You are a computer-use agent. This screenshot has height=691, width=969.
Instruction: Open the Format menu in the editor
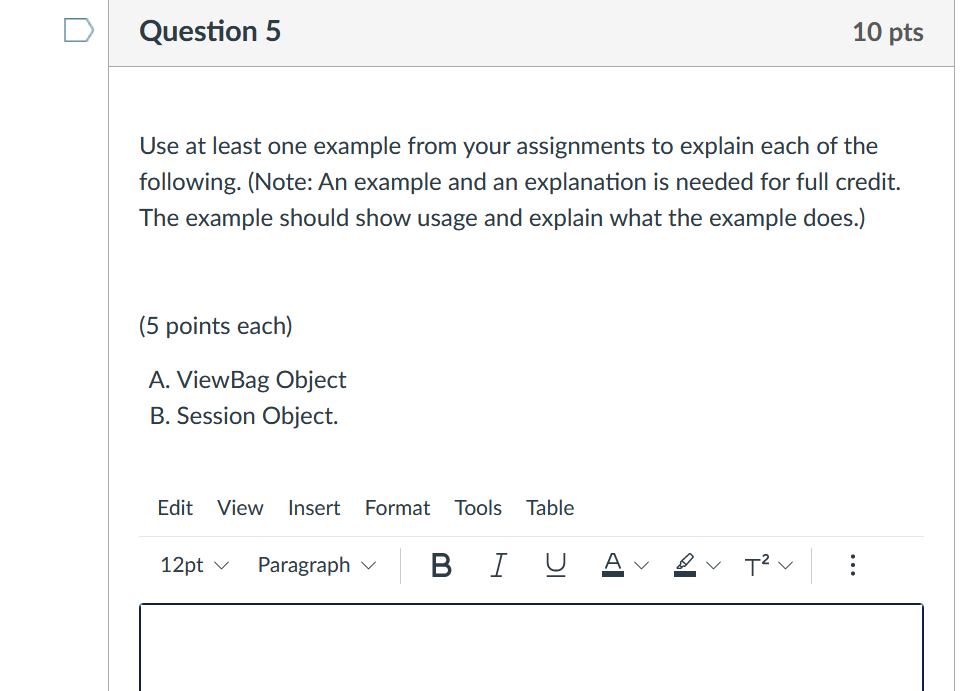click(396, 508)
